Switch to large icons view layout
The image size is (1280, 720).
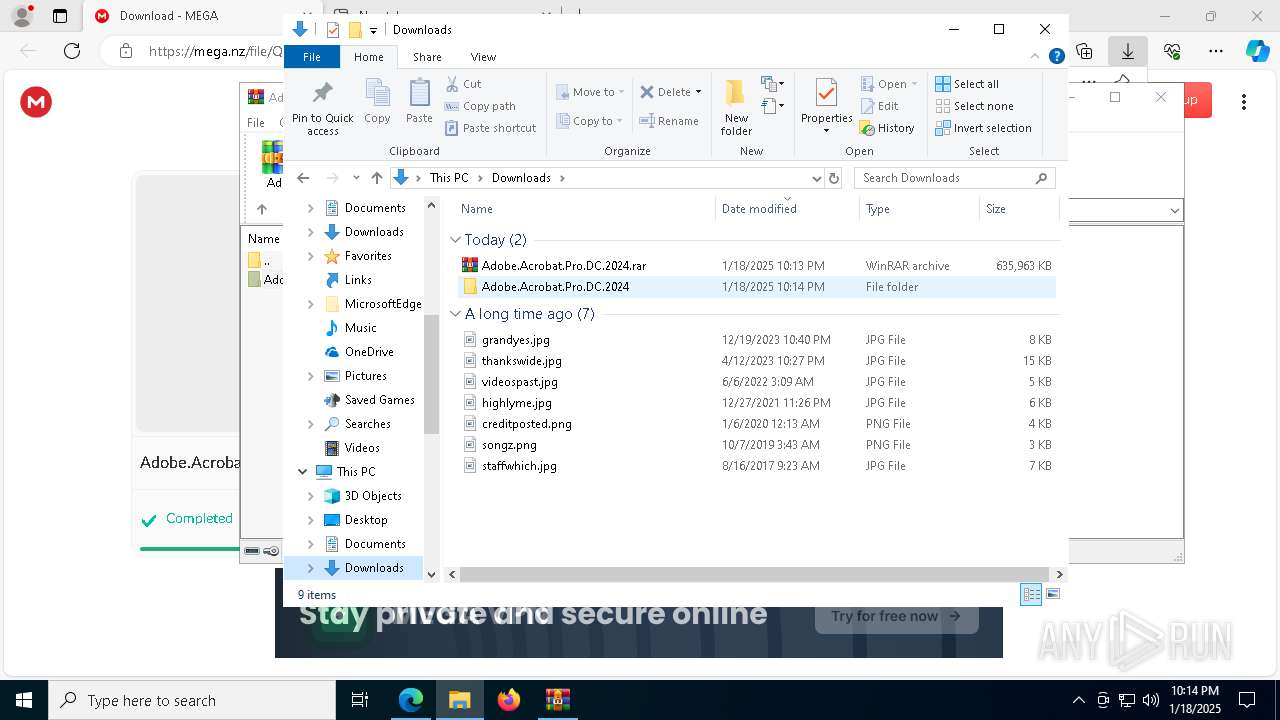pos(1052,594)
